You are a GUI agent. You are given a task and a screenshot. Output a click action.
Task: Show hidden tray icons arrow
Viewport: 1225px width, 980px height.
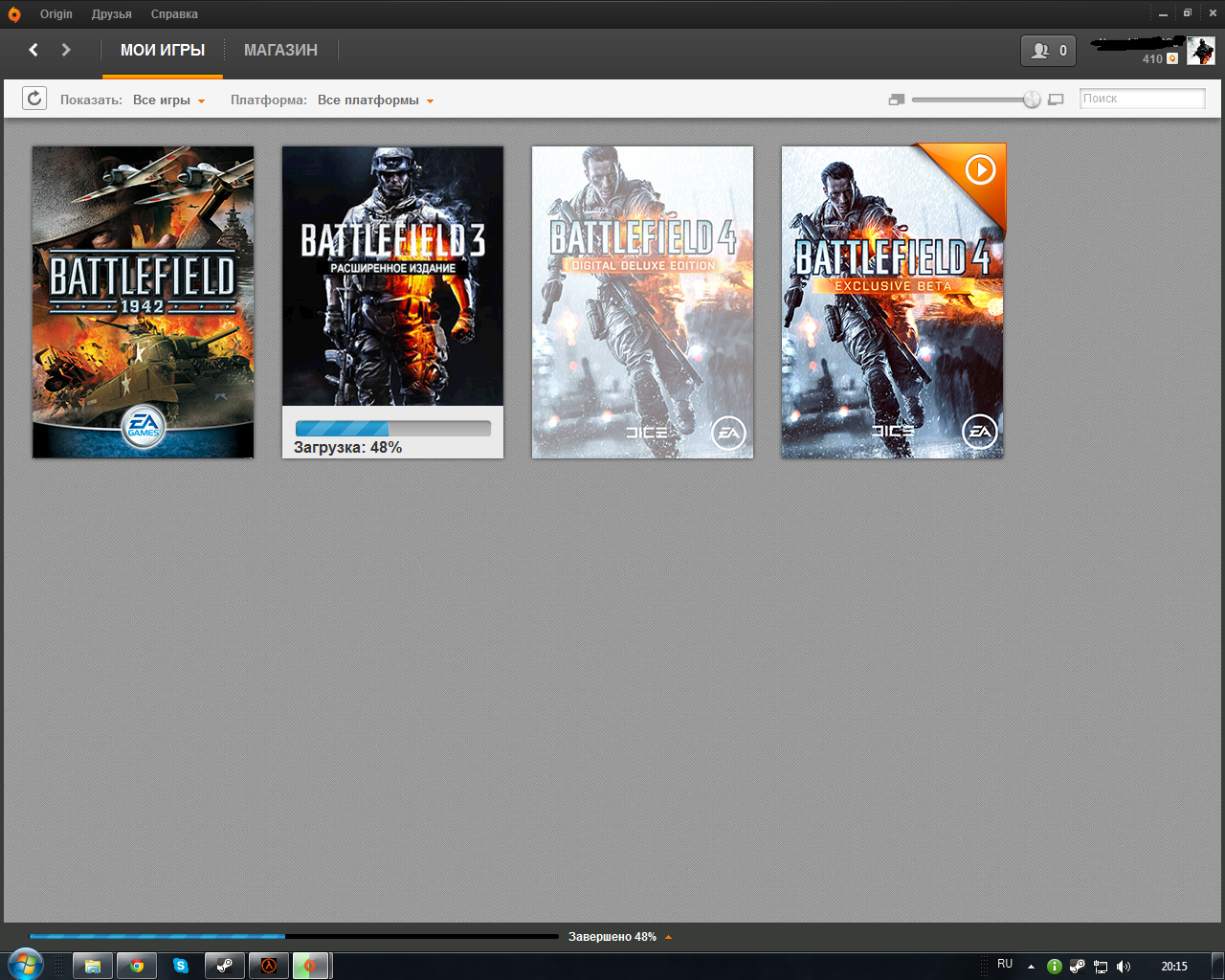pyautogui.click(x=1031, y=967)
